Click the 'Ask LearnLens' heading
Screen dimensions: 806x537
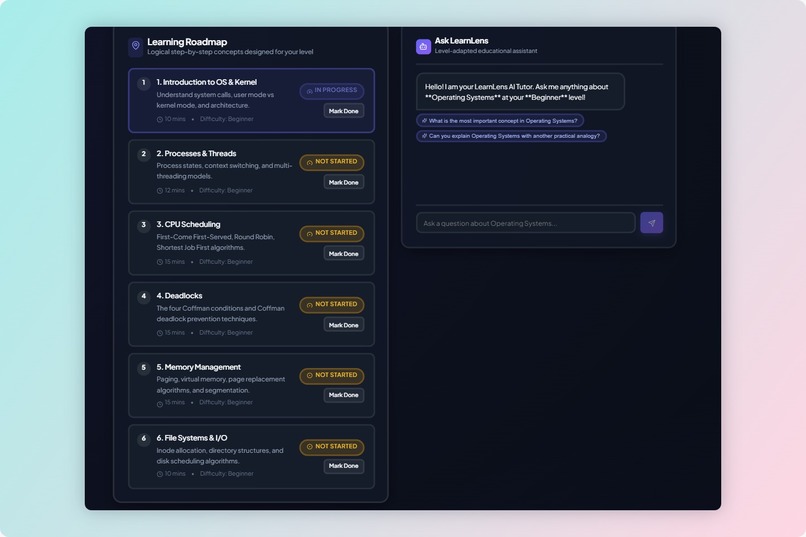pos(462,41)
